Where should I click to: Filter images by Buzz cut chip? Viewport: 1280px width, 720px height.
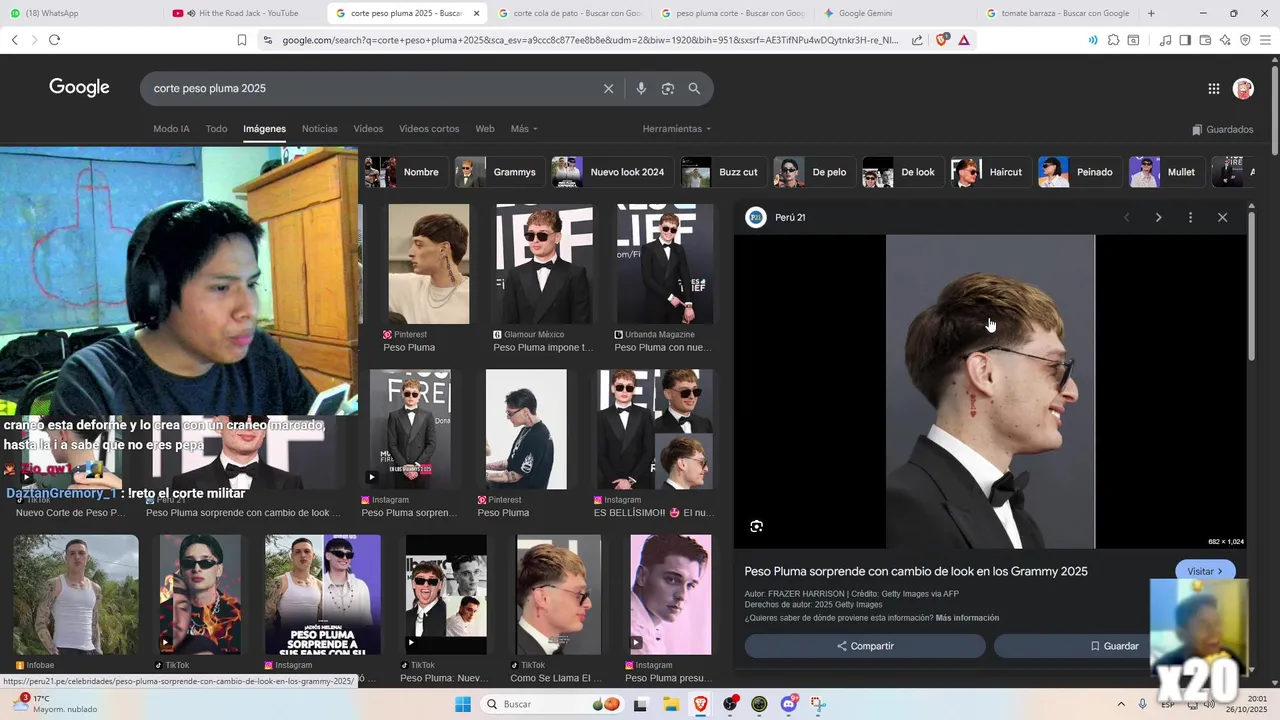point(723,172)
